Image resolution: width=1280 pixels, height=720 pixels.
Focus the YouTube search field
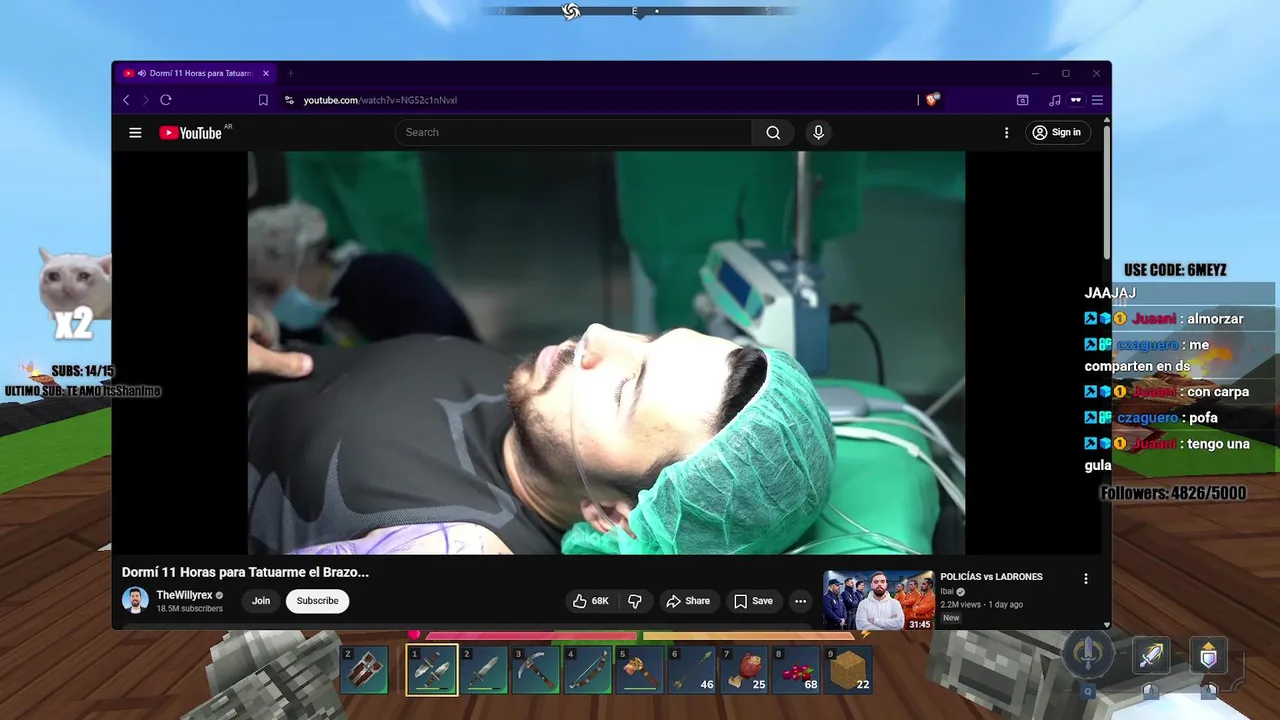pos(573,132)
